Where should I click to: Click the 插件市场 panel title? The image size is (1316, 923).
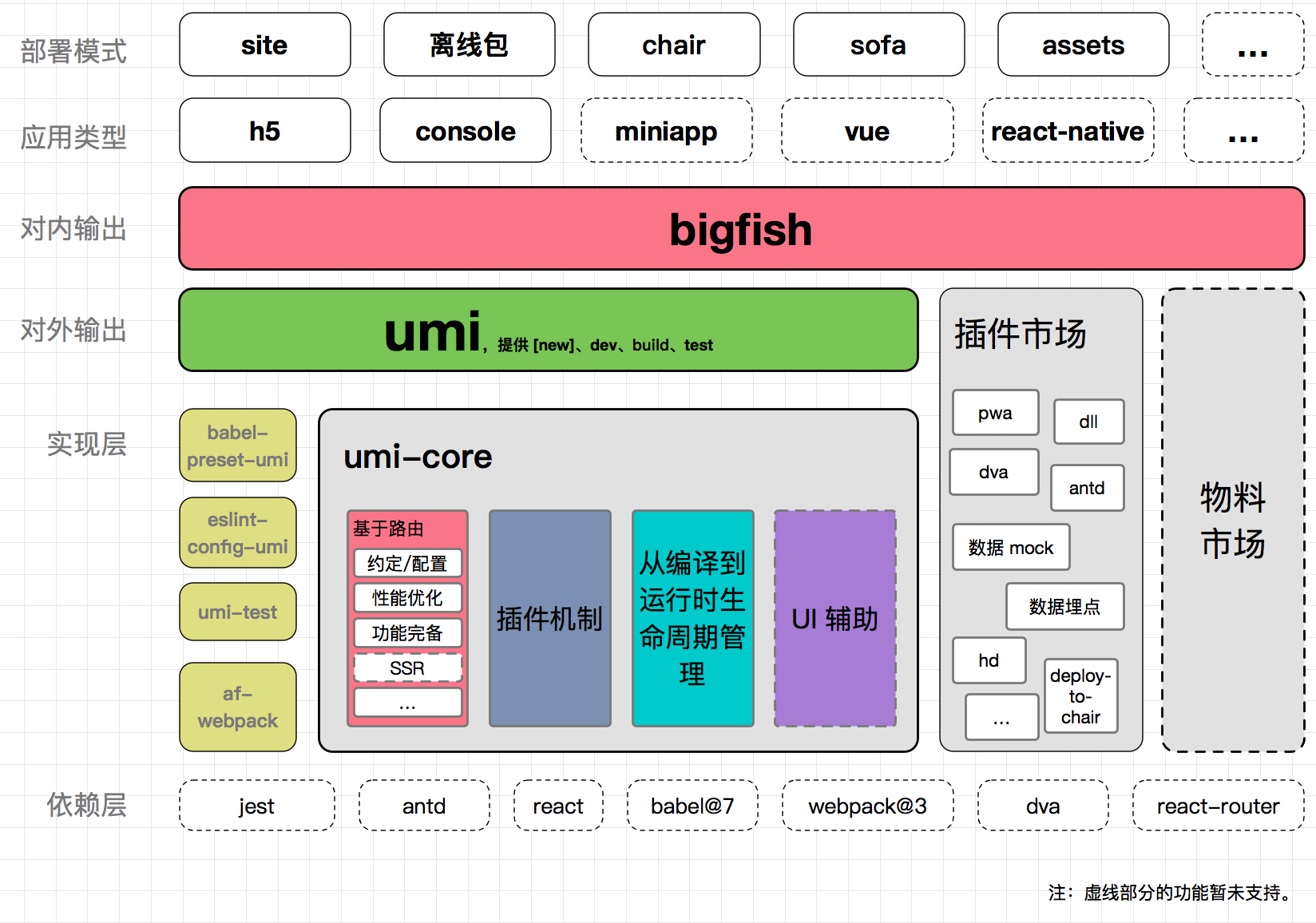(x=1021, y=333)
